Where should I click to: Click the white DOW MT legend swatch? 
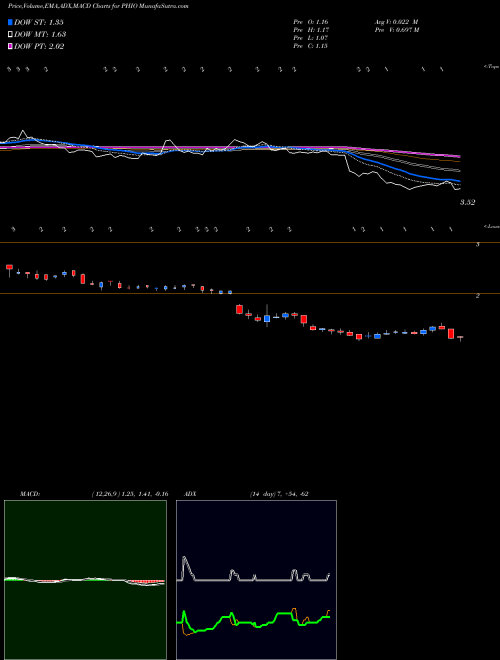click(x=10, y=35)
